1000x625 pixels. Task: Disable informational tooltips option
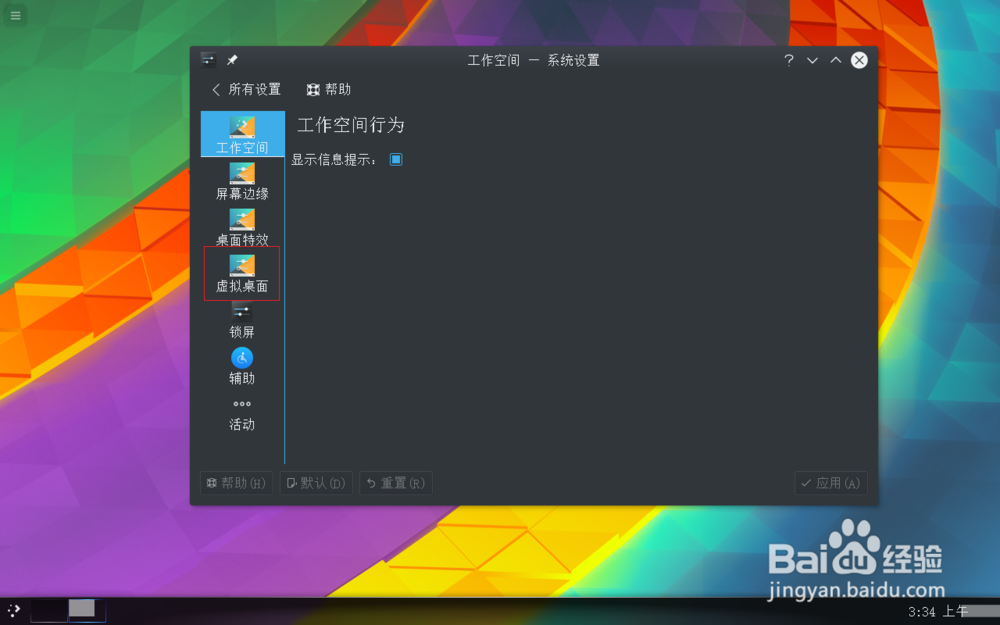click(396, 158)
